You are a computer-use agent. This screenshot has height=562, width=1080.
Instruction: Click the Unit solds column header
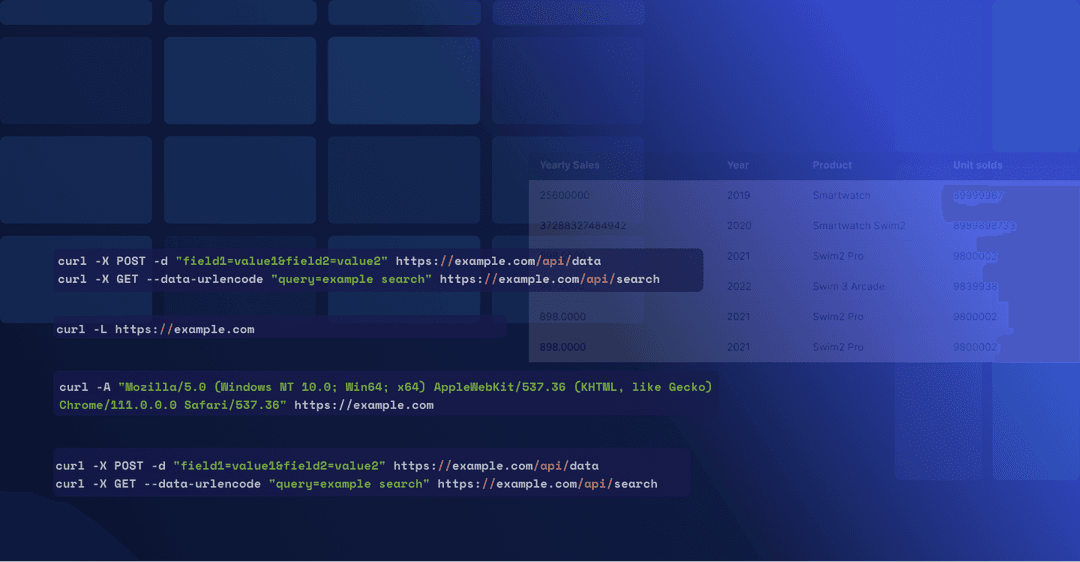tap(977, 165)
